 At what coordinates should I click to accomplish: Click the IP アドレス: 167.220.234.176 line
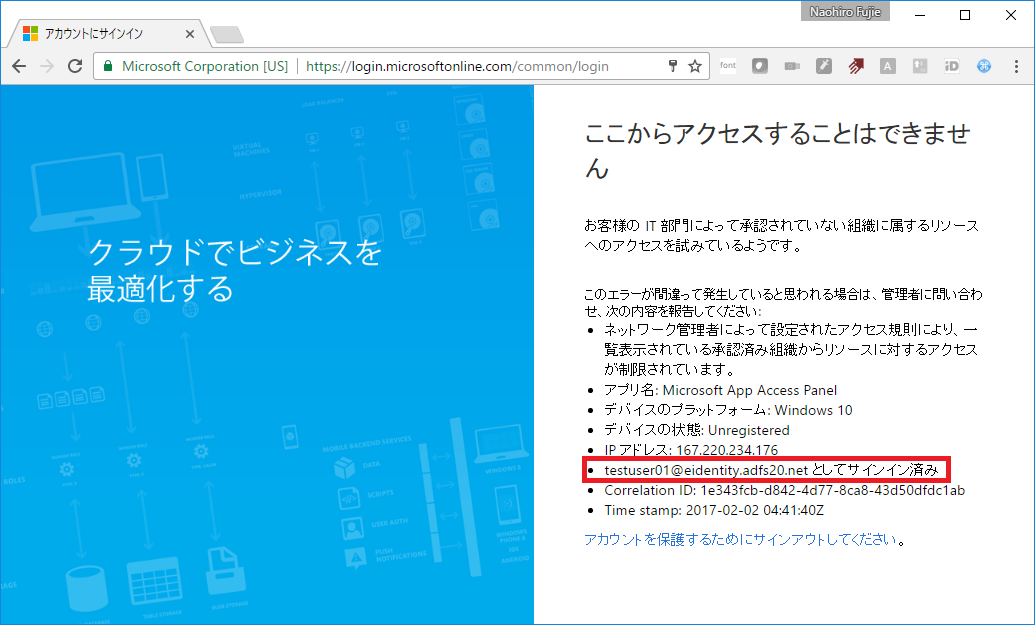(x=691, y=450)
